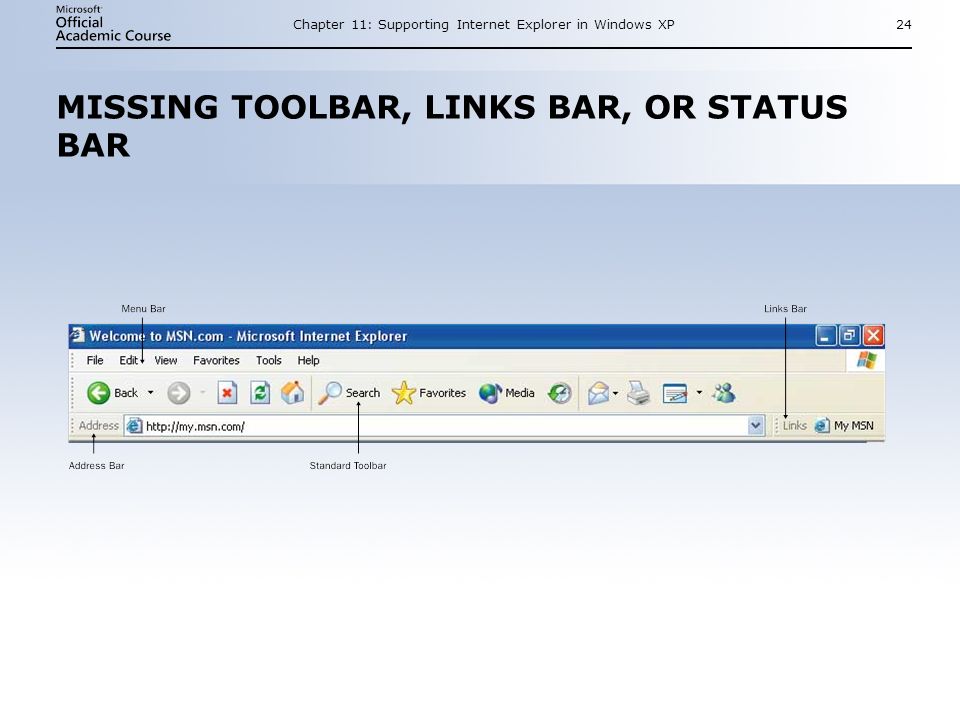The height and width of the screenshot is (720, 960).
Task: Open the Tools menu
Action: coord(269,361)
